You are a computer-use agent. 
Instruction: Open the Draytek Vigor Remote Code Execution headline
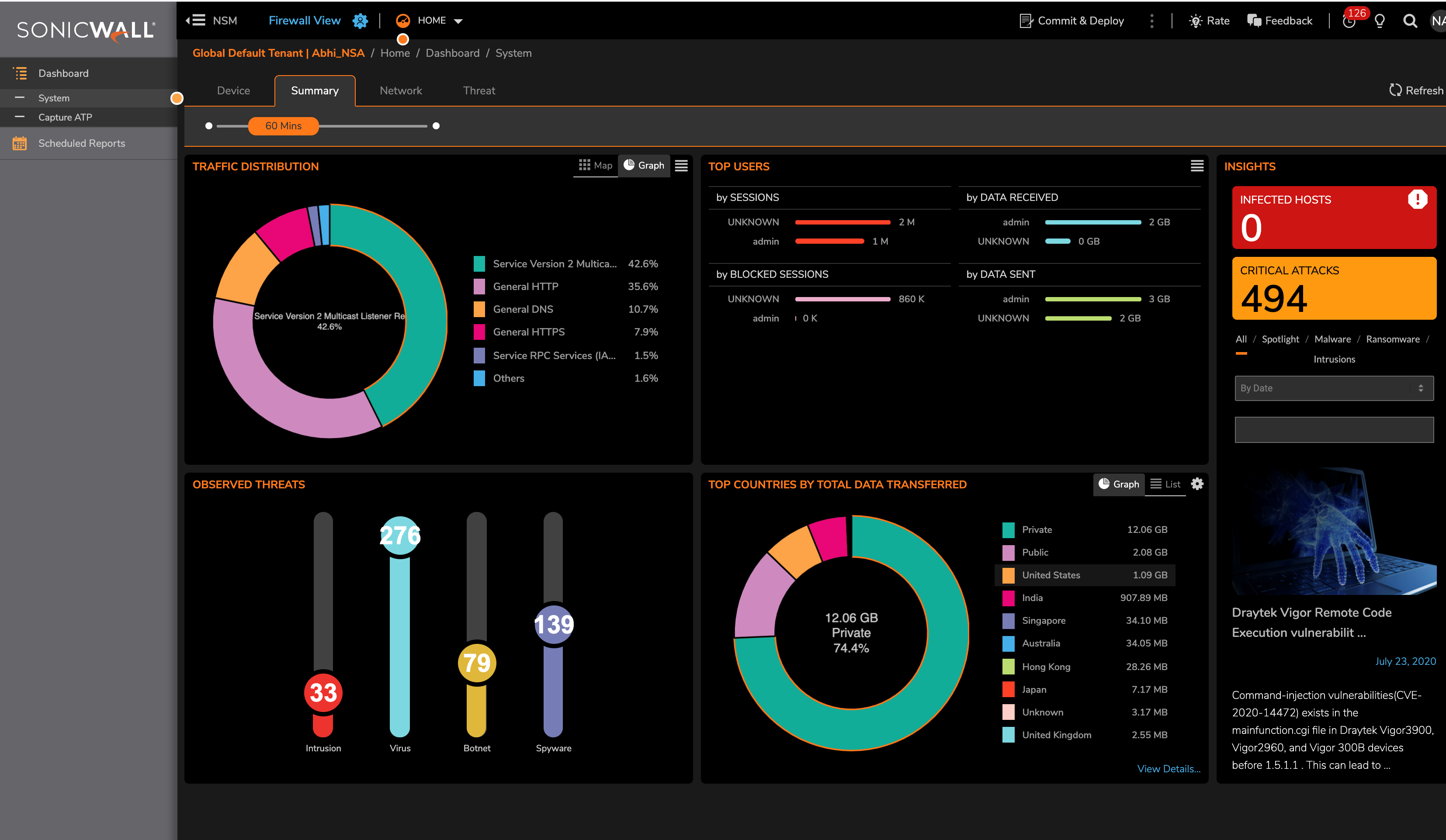pyautogui.click(x=1312, y=622)
